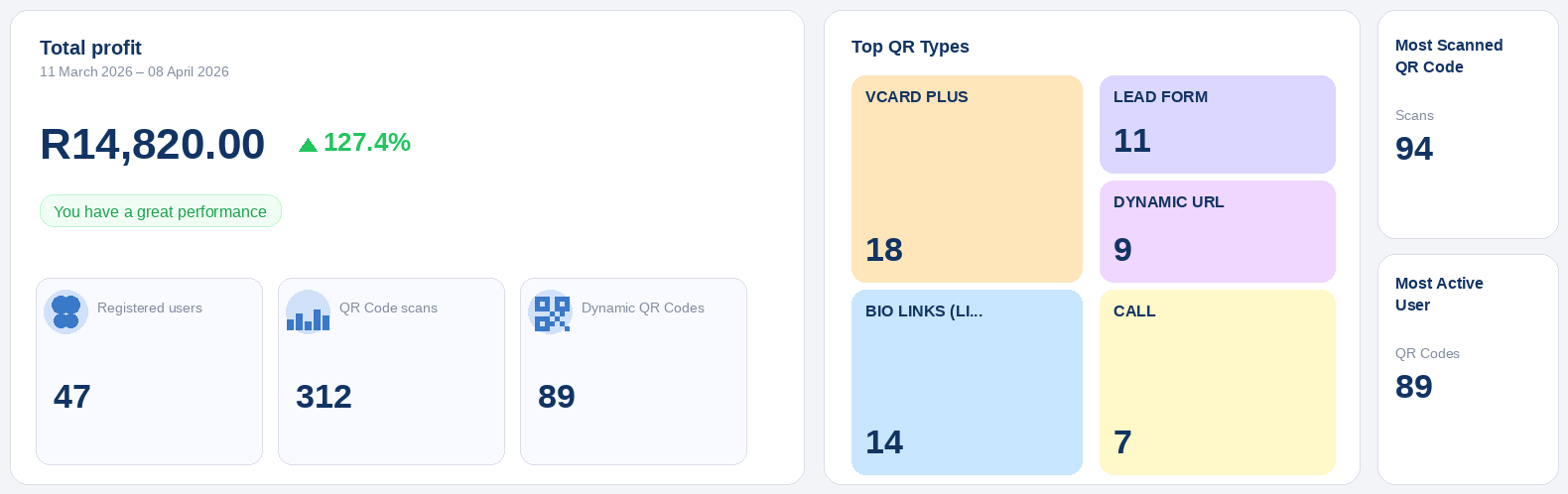Click the green profit increase arrow

(308, 145)
